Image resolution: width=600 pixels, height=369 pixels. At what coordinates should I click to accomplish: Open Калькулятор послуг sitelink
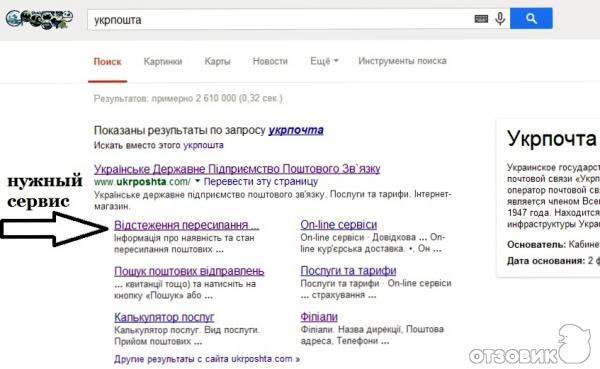(x=164, y=317)
